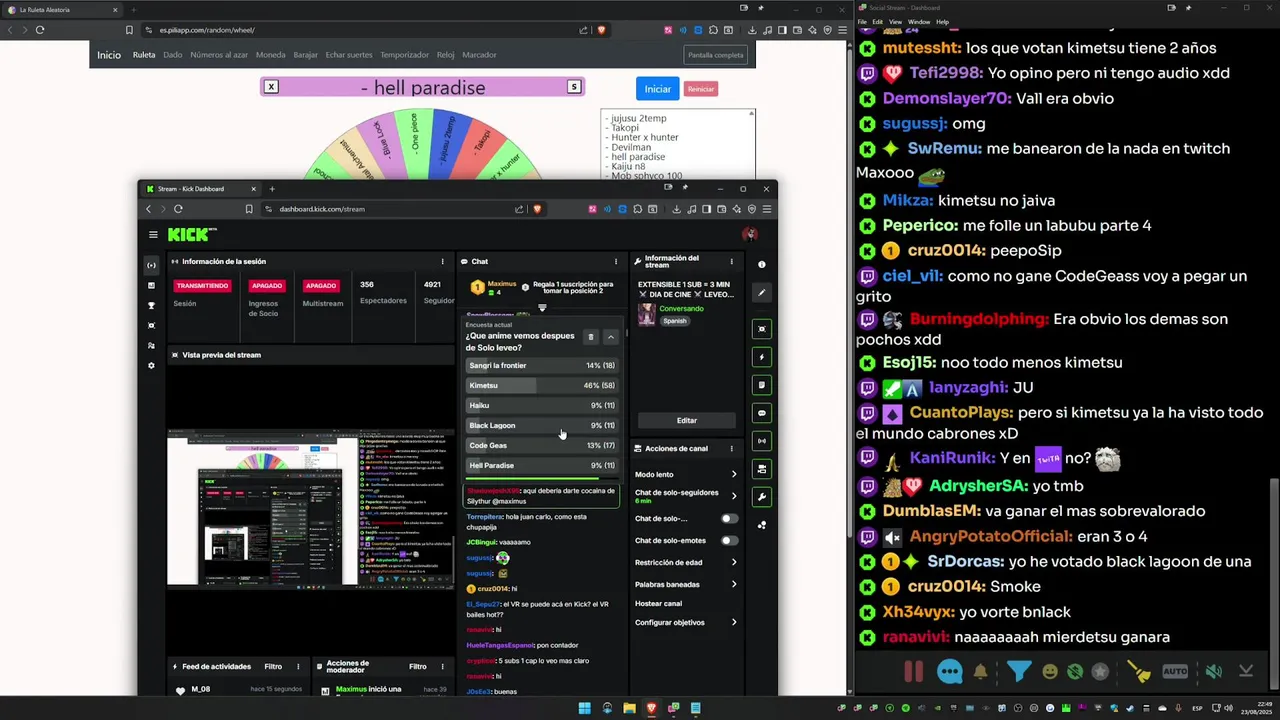
Task: Click the TRANSMITIENDO session status badge
Action: click(x=203, y=285)
